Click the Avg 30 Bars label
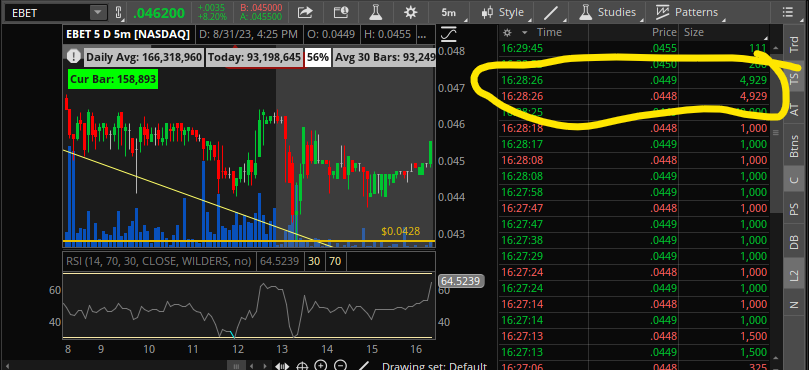This screenshot has width=809, height=370. [x=384, y=57]
